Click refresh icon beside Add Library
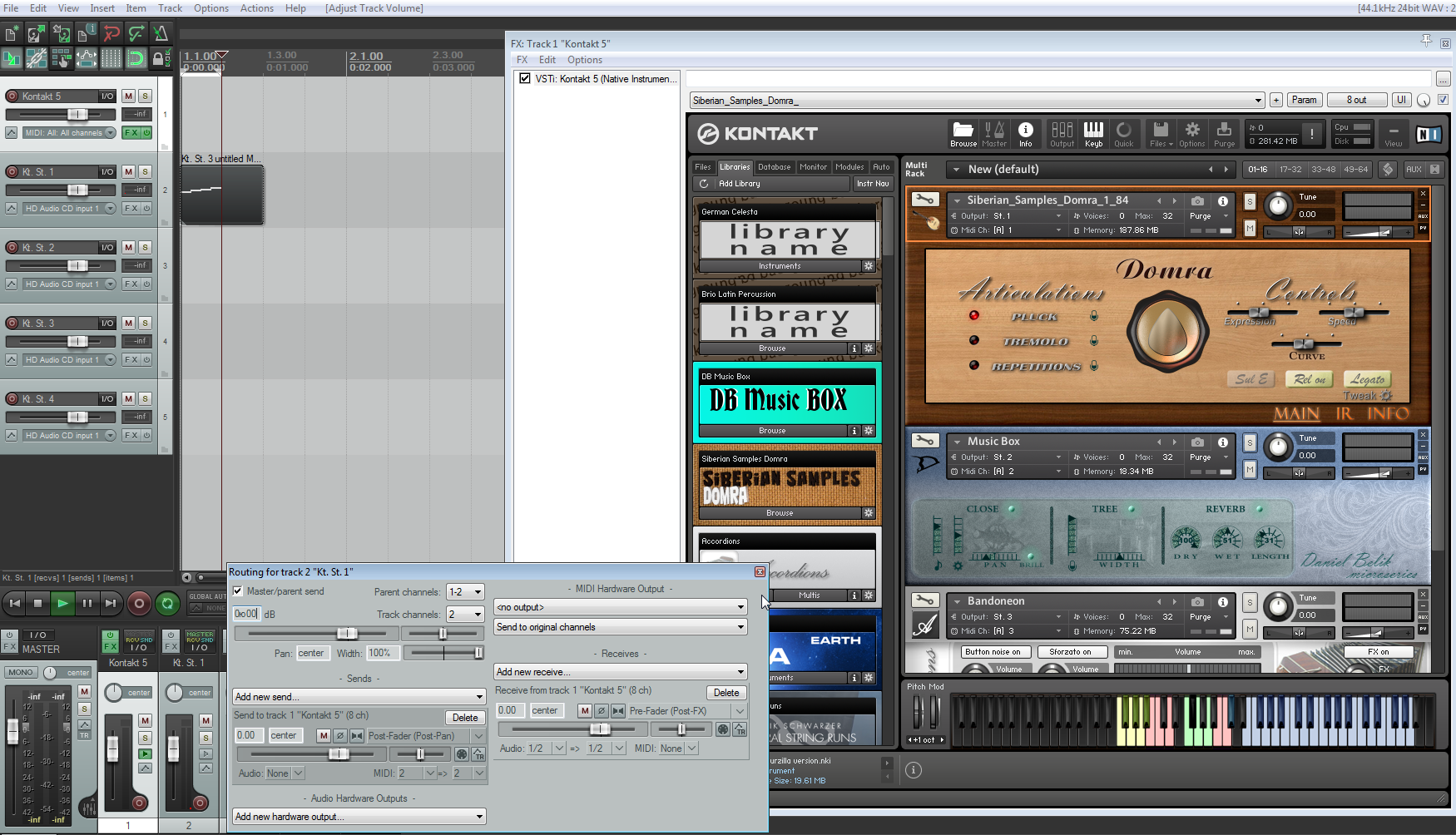 click(x=703, y=184)
